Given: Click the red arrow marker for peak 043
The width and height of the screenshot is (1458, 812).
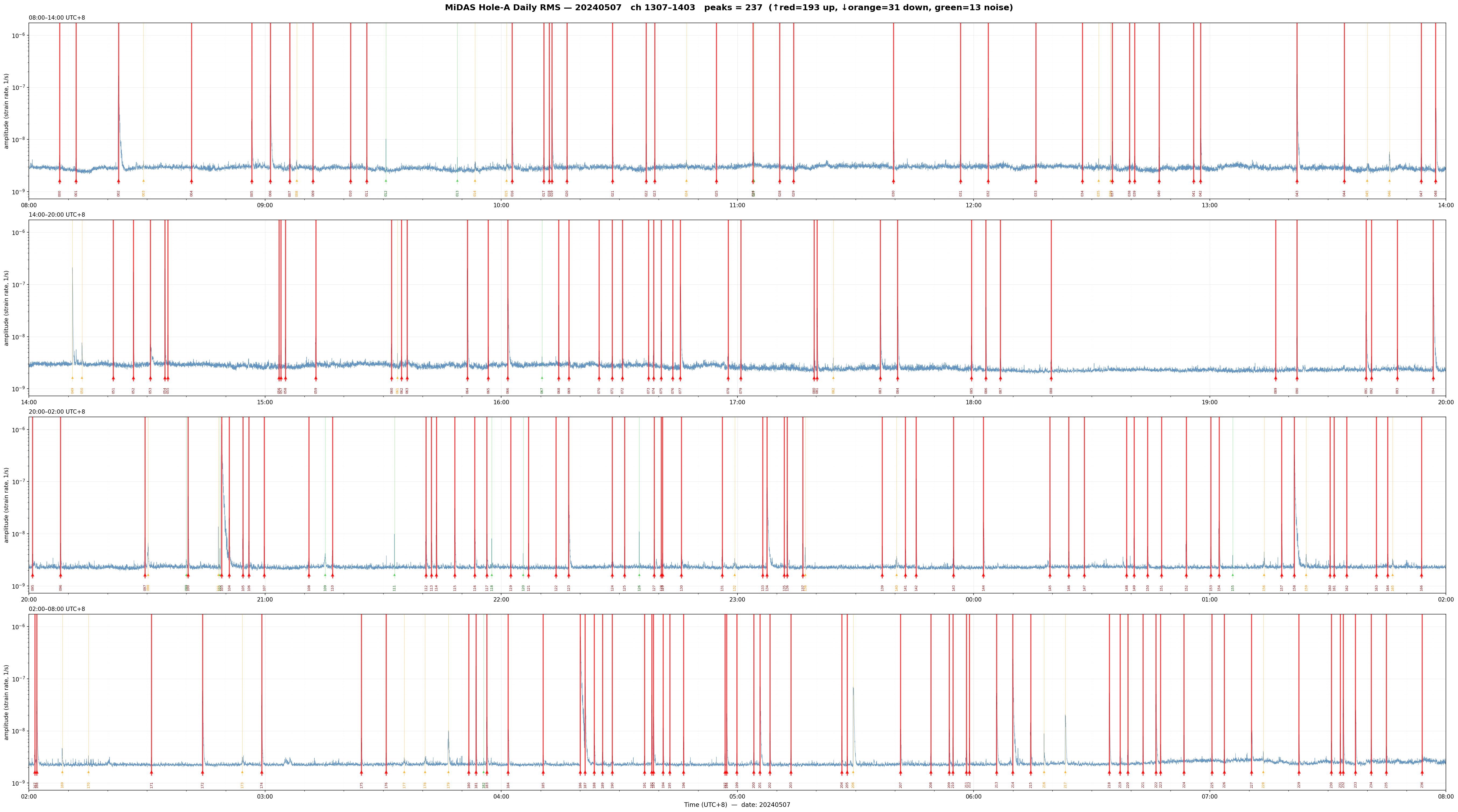Looking at the screenshot, I should [x=1297, y=181].
